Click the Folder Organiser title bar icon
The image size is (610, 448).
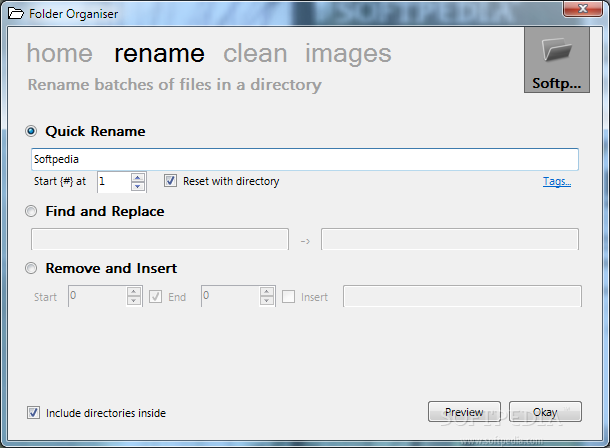16,14
